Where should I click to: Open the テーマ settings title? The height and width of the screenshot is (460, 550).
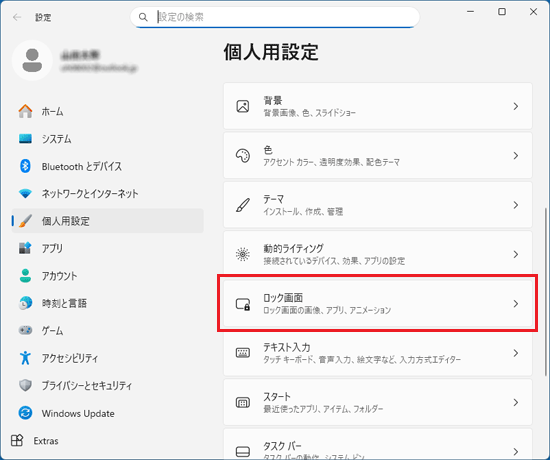click(273, 199)
